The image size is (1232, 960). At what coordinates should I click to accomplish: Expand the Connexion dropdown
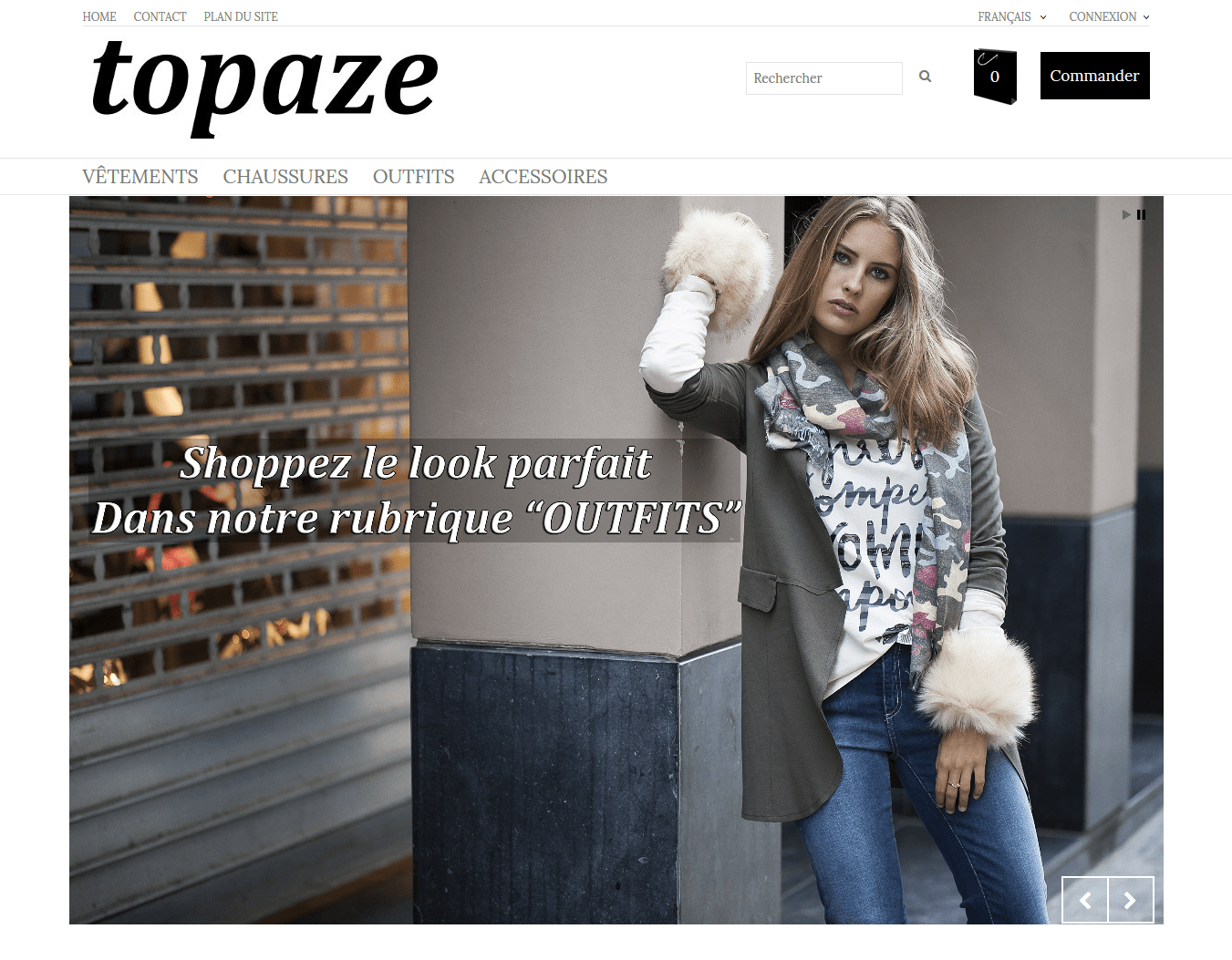pyautogui.click(x=1109, y=16)
